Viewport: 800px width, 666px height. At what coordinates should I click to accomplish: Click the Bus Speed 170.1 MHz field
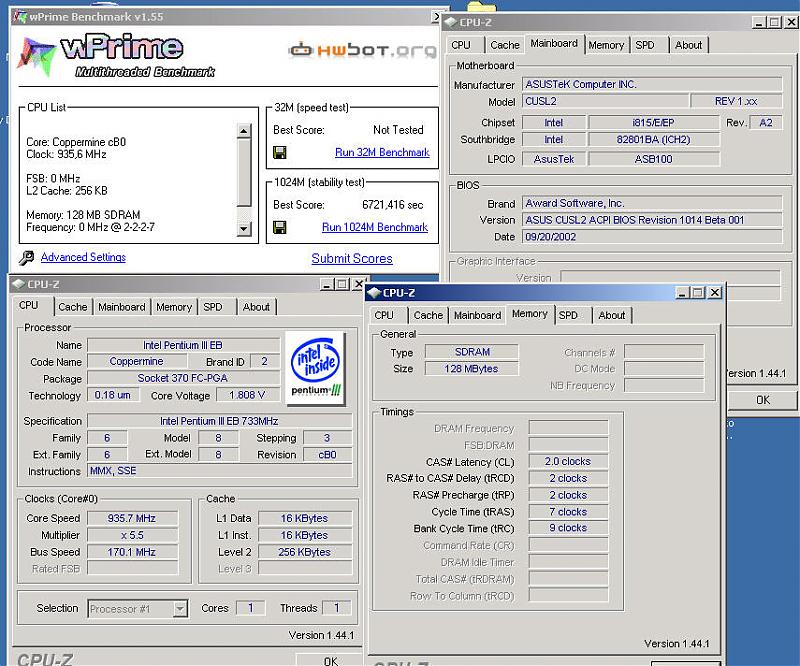(x=132, y=552)
